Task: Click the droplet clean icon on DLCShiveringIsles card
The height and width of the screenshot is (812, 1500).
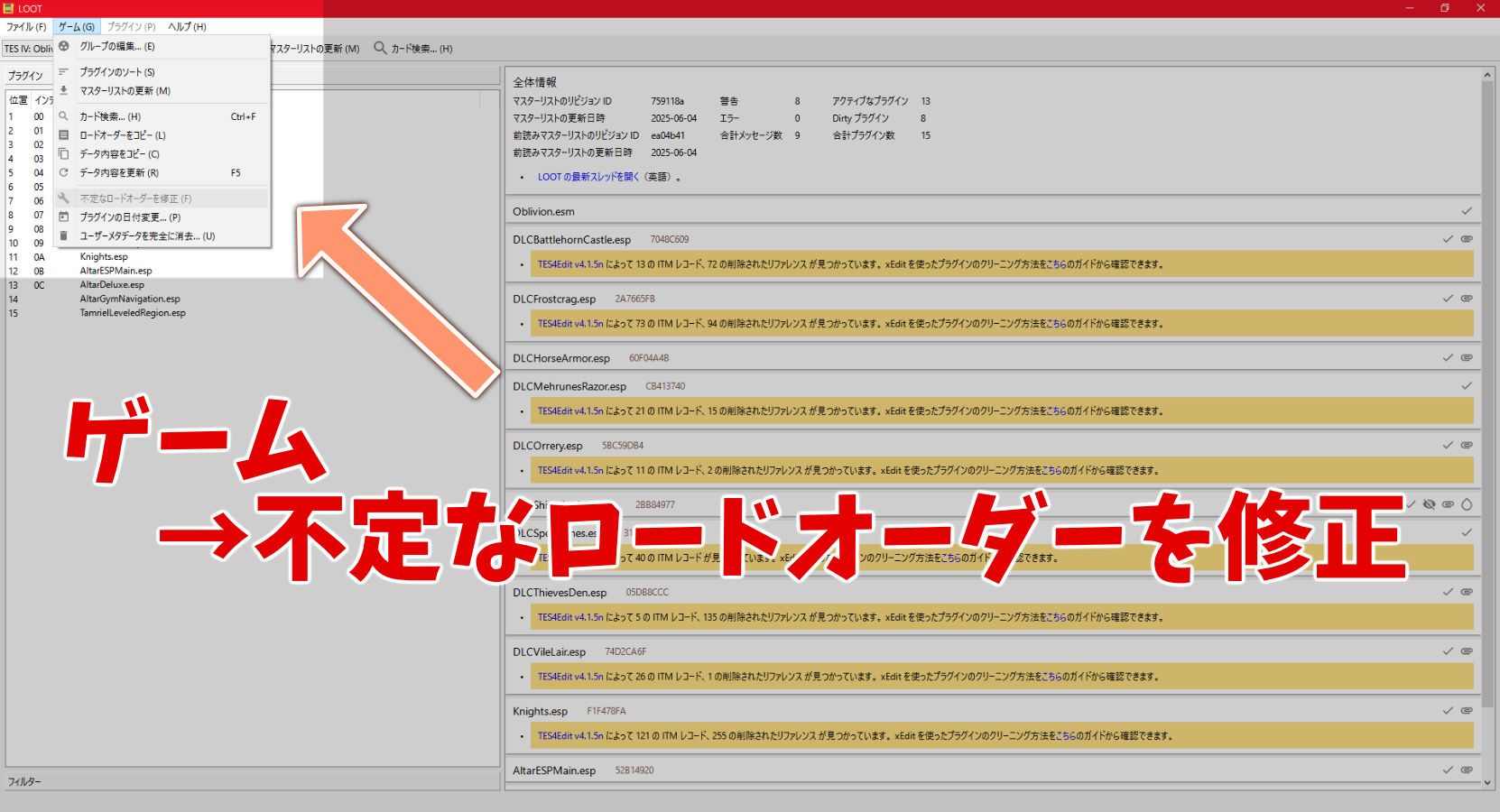Action: pyautogui.click(x=1467, y=504)
